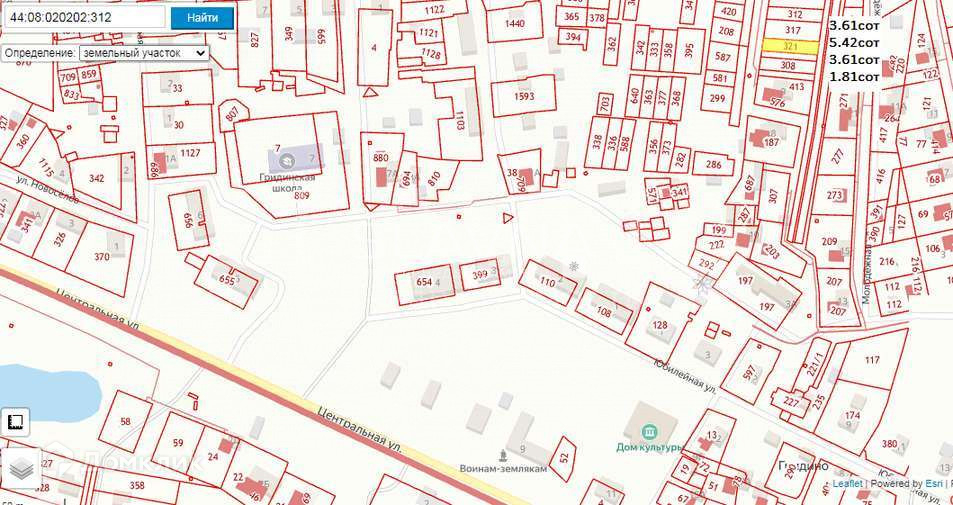The height and width of the screenshot is (505, 953).
Task: Select parcel 59
Action: pos(178,442)
